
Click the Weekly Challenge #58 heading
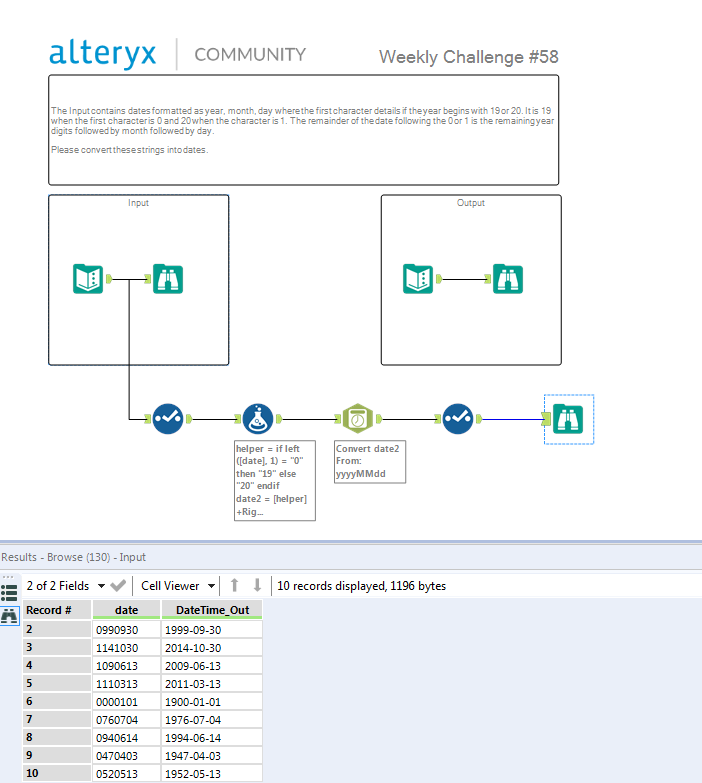468,56
